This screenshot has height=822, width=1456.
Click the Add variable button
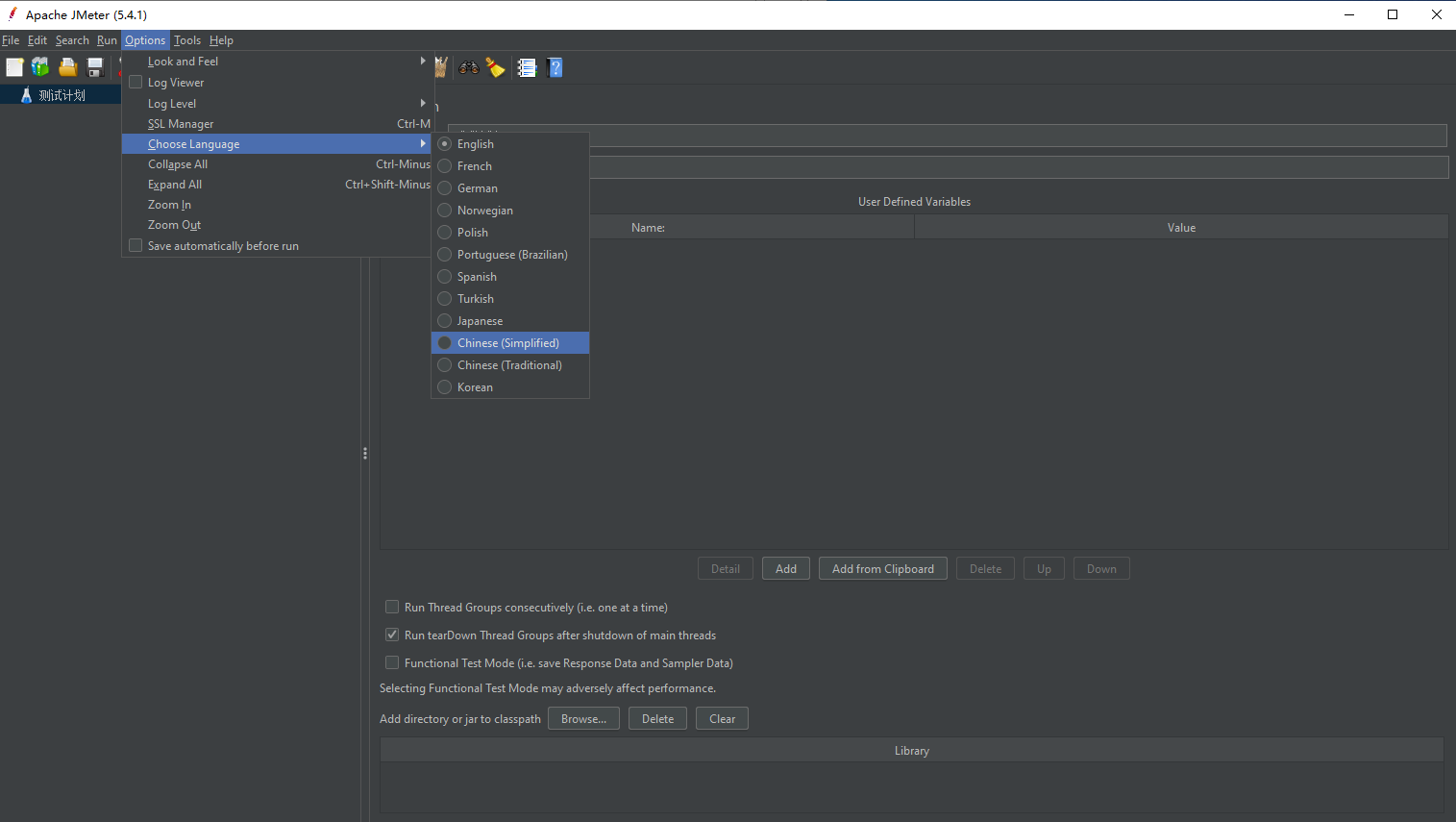(786, 569)
